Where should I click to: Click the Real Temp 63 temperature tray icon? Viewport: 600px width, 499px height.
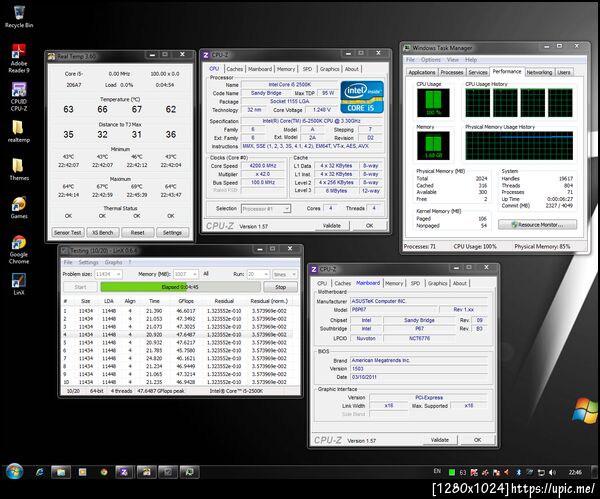pyautogui.click(x=463, y=473)
